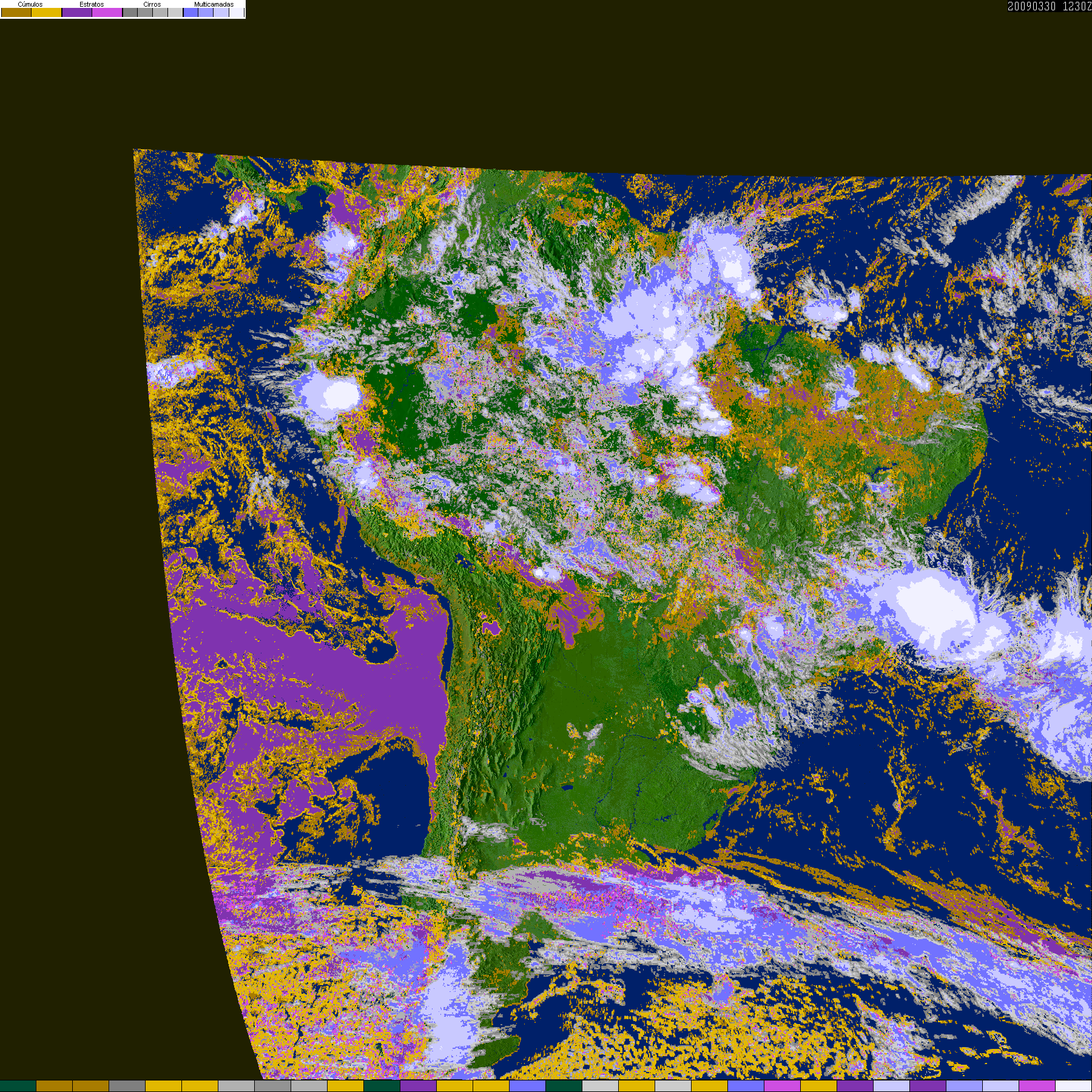The image size is (1092, 1092).
Task: Pick the second-lightest gray Cirros swatch
Action: click(x=160, y=12)
